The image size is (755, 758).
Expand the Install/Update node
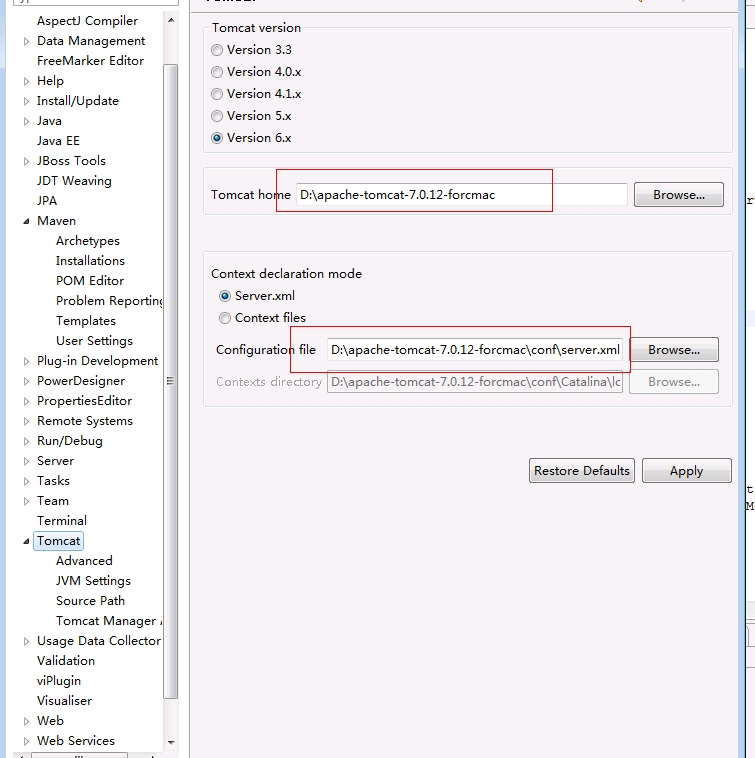pos(27,102)
